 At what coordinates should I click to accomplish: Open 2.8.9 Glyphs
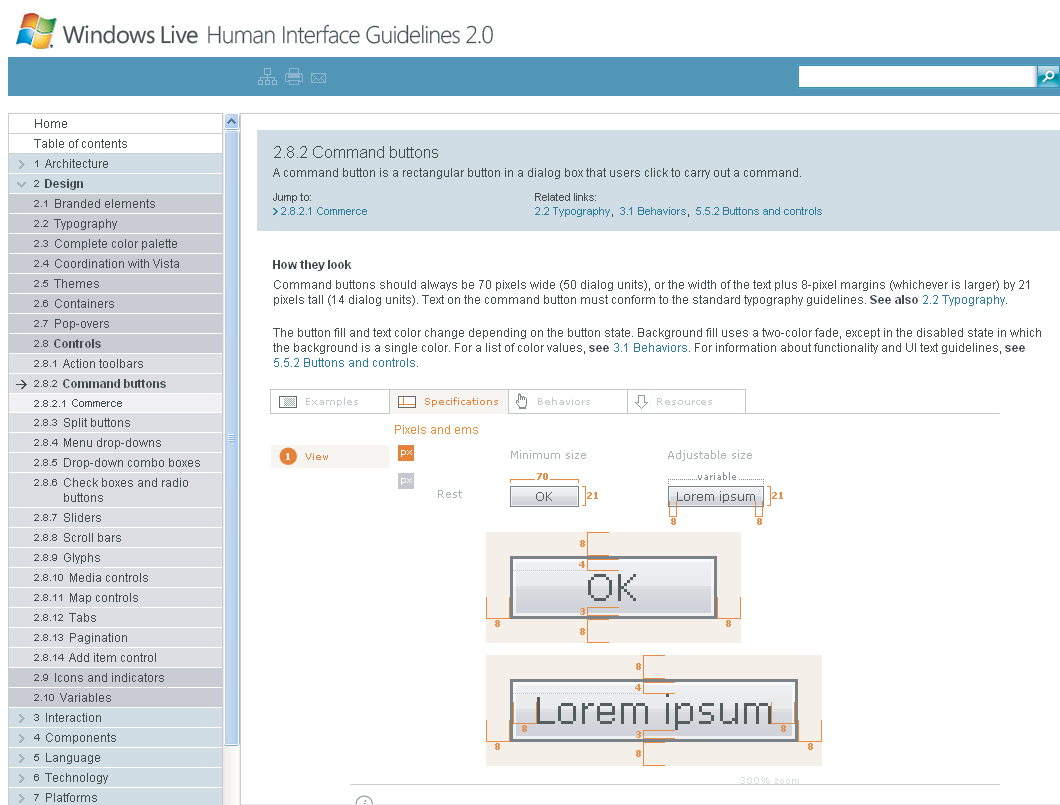pos(116,558)
